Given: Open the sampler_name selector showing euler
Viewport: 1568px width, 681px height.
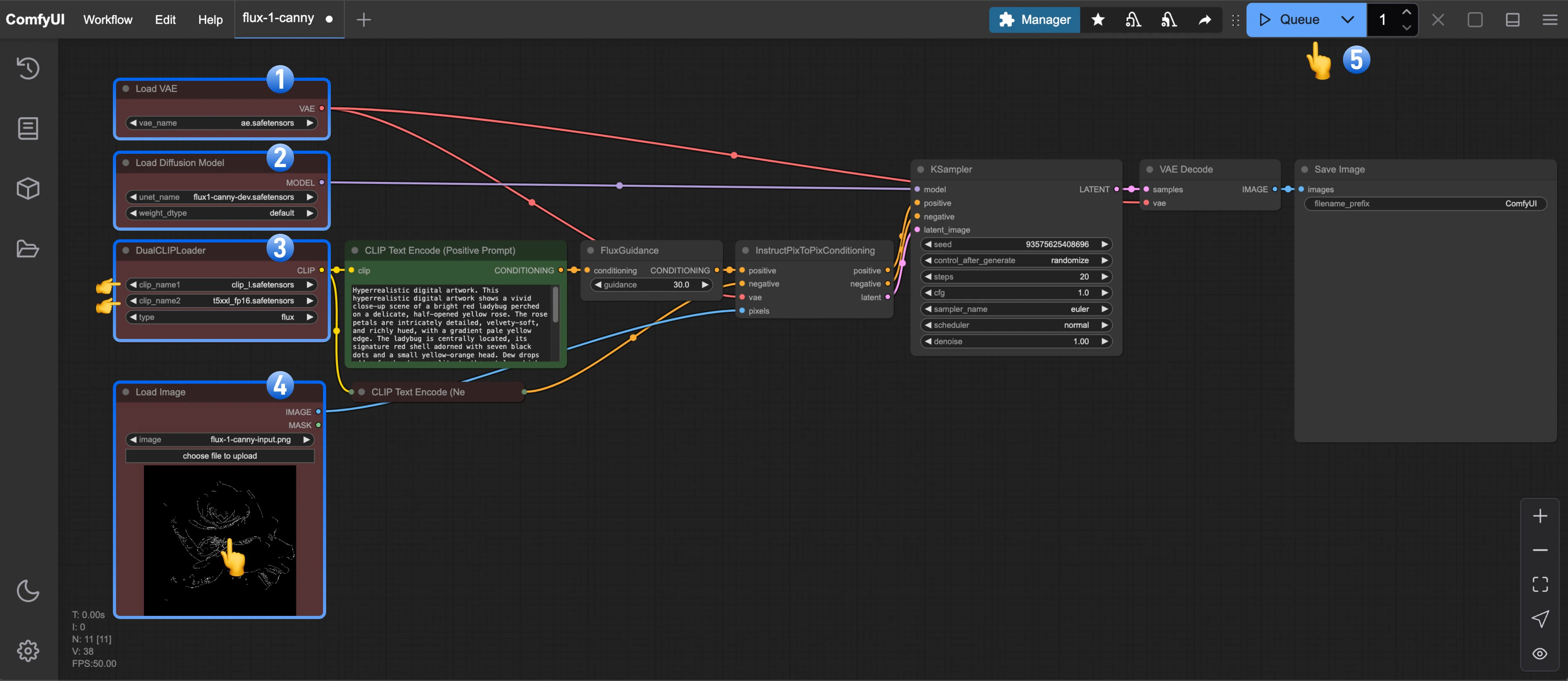Looking at the screenshot, I should pyautogui.click(x=1015, y=309).
